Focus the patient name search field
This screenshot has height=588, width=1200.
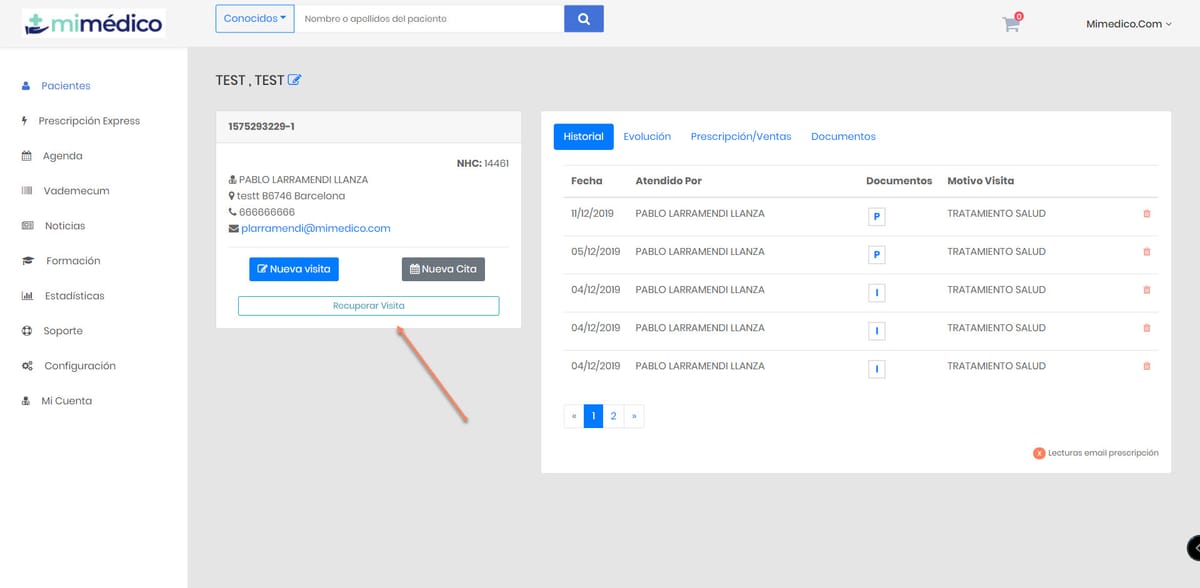click(x=429, y=19)
